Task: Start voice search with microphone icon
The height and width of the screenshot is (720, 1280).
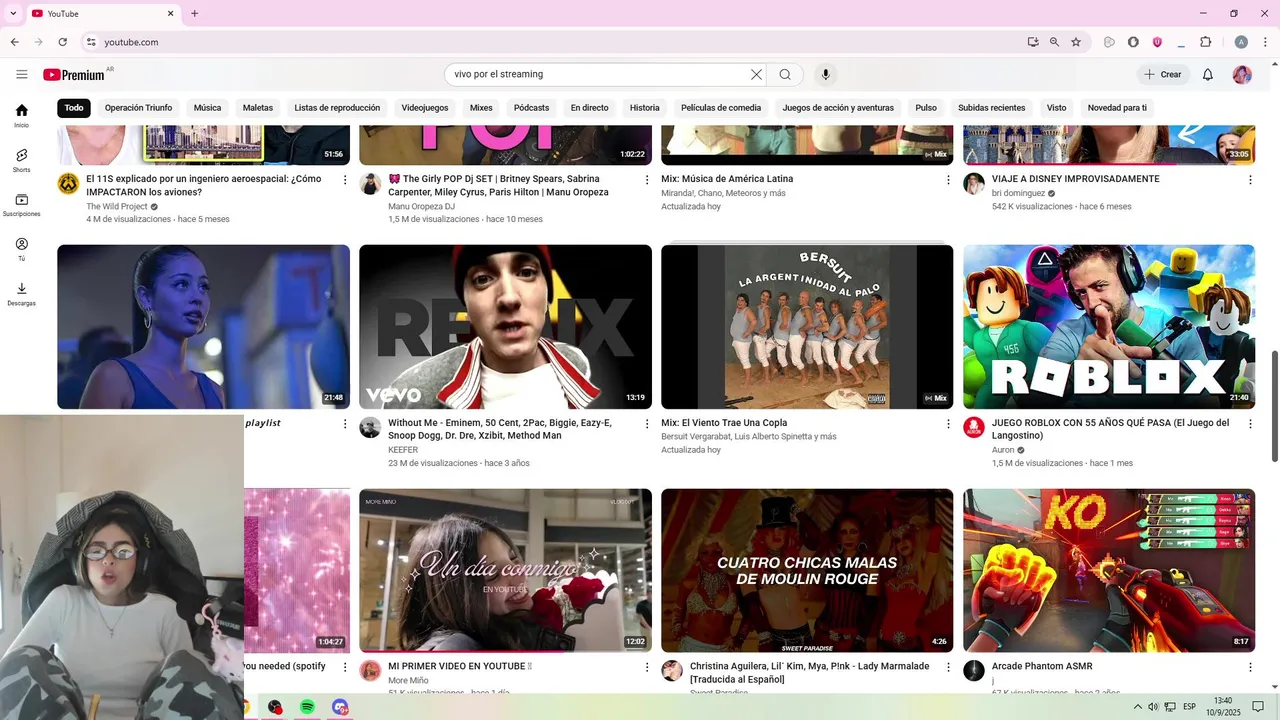Action: pos(825,74)
